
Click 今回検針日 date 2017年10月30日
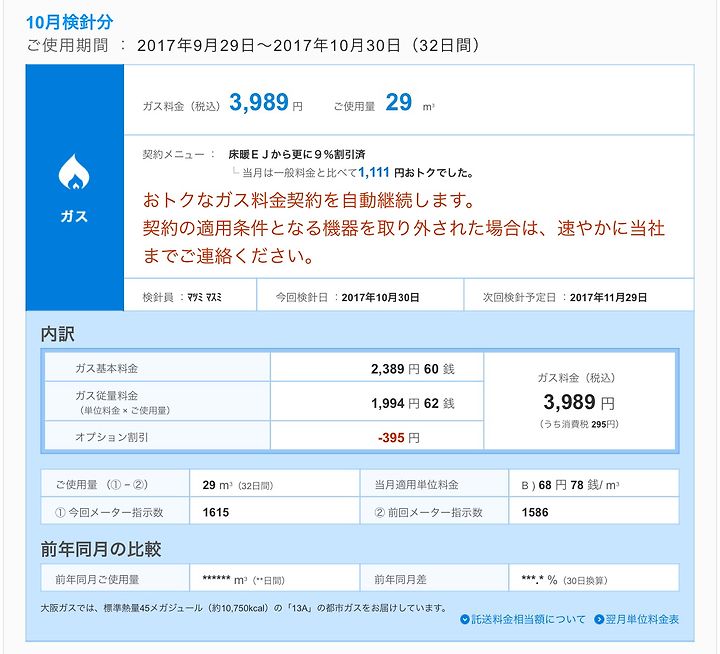(380, 297)
